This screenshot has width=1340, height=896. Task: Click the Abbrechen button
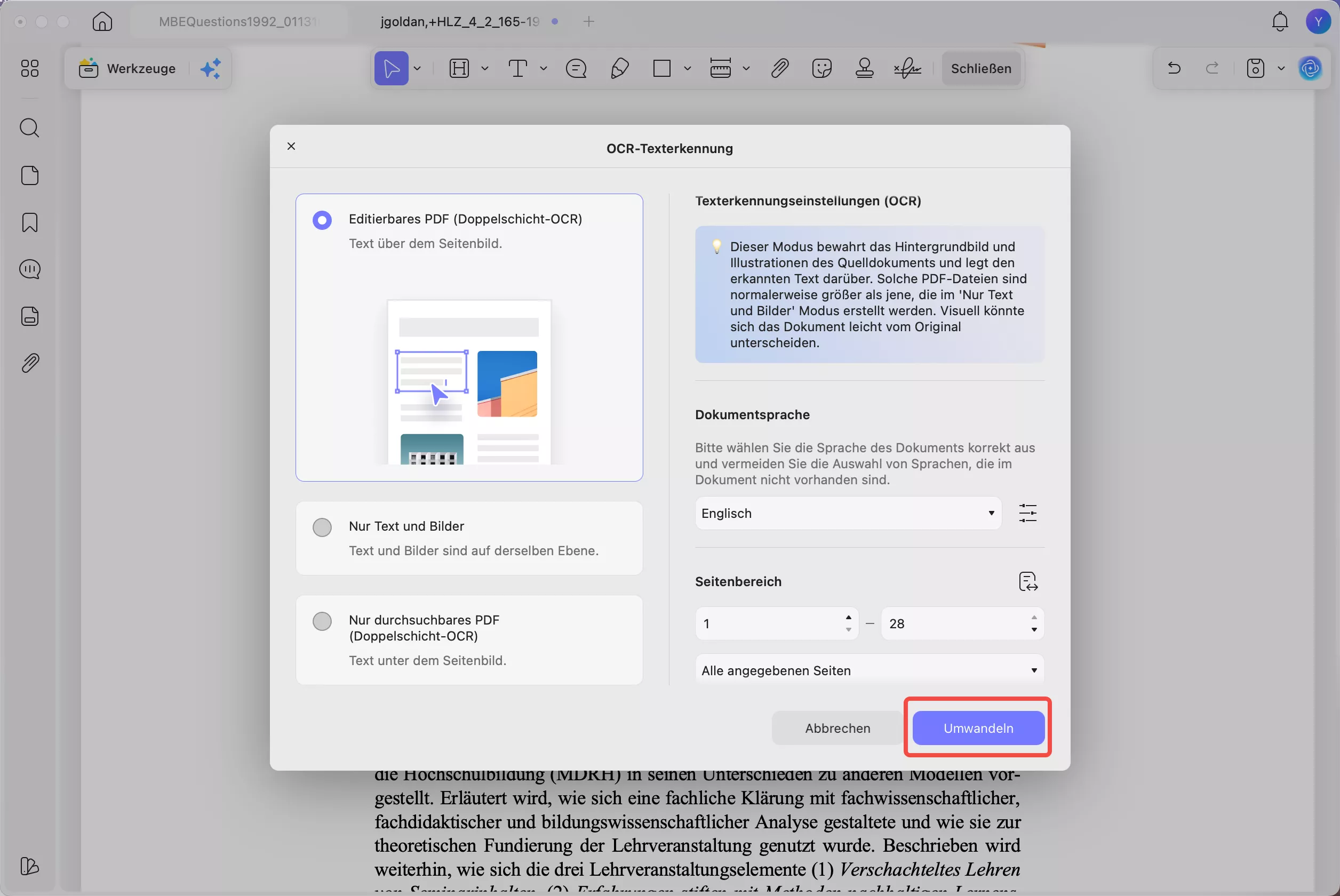click(x=837, y=728)
